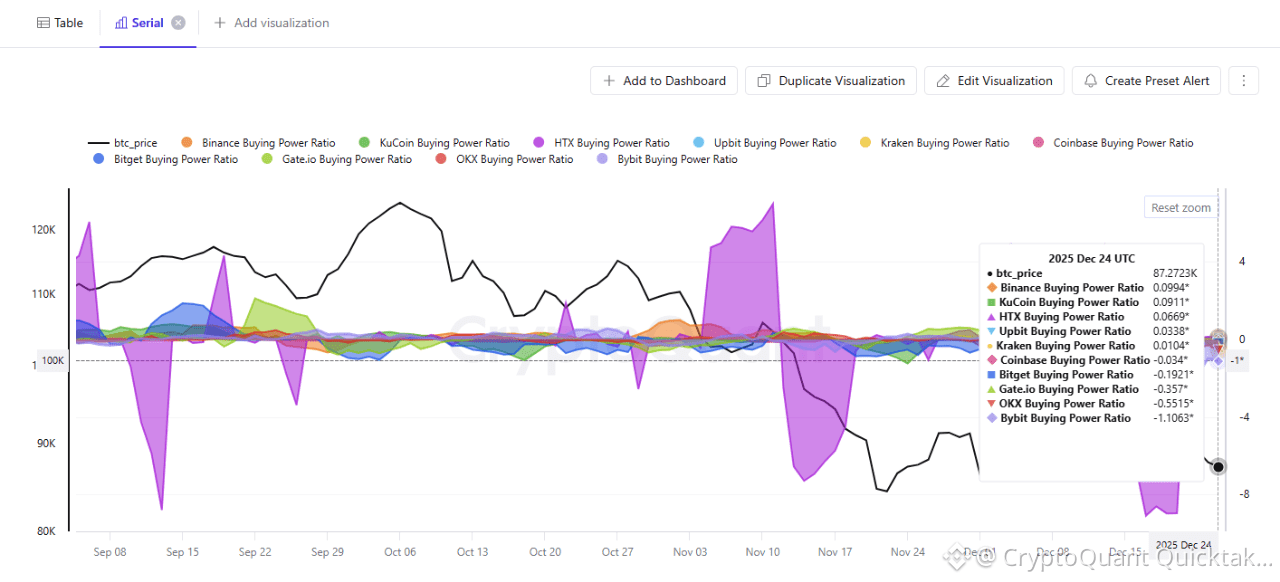The image size is (1280, 582).
Task: Click the Table grid icon
Action: pyautogui.click(x=43, y=23)
